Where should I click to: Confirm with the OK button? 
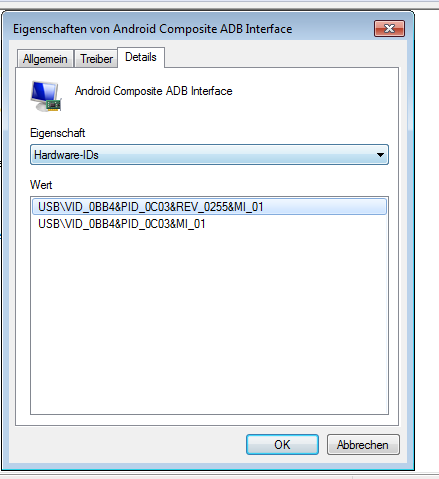(x=282, y=444)
